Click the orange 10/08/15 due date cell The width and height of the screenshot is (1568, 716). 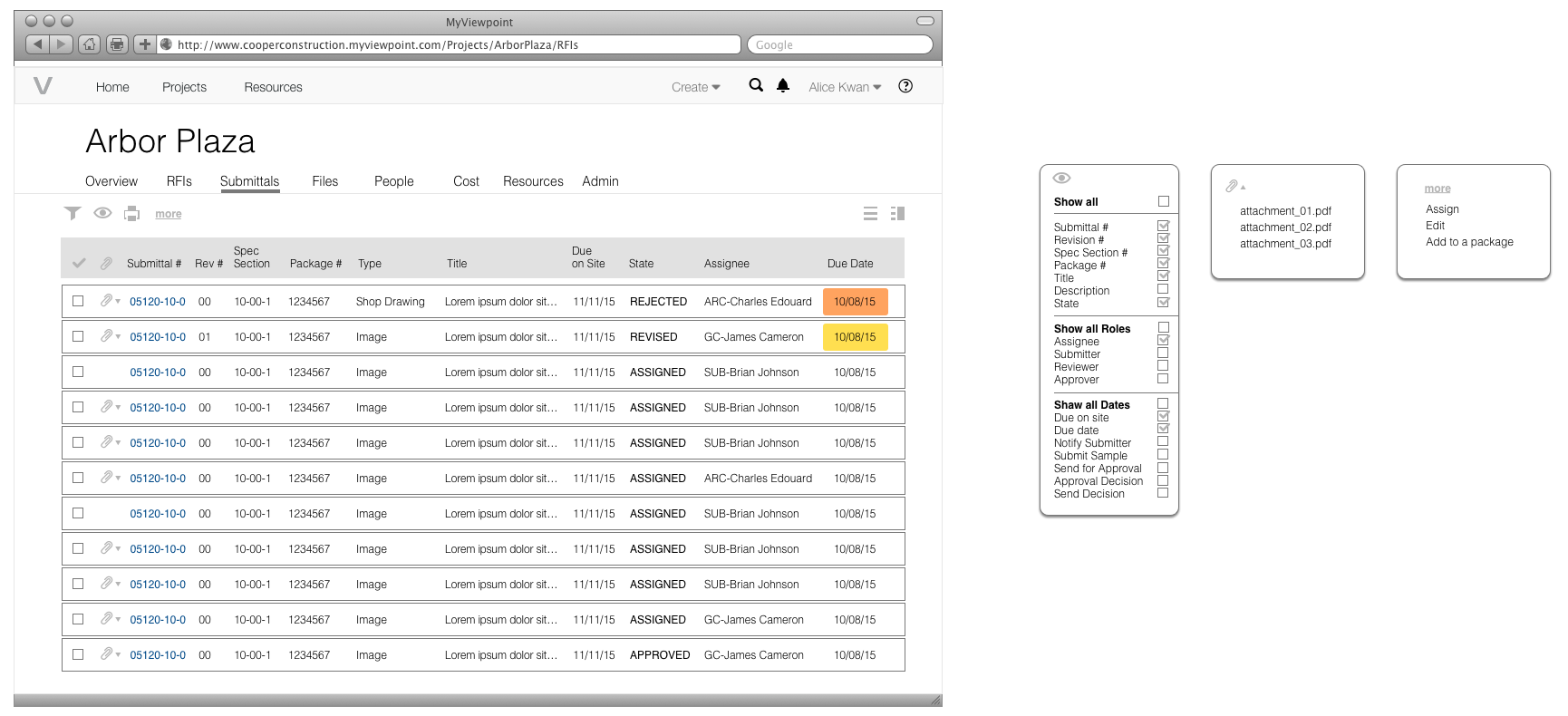(x=855, y=301)
